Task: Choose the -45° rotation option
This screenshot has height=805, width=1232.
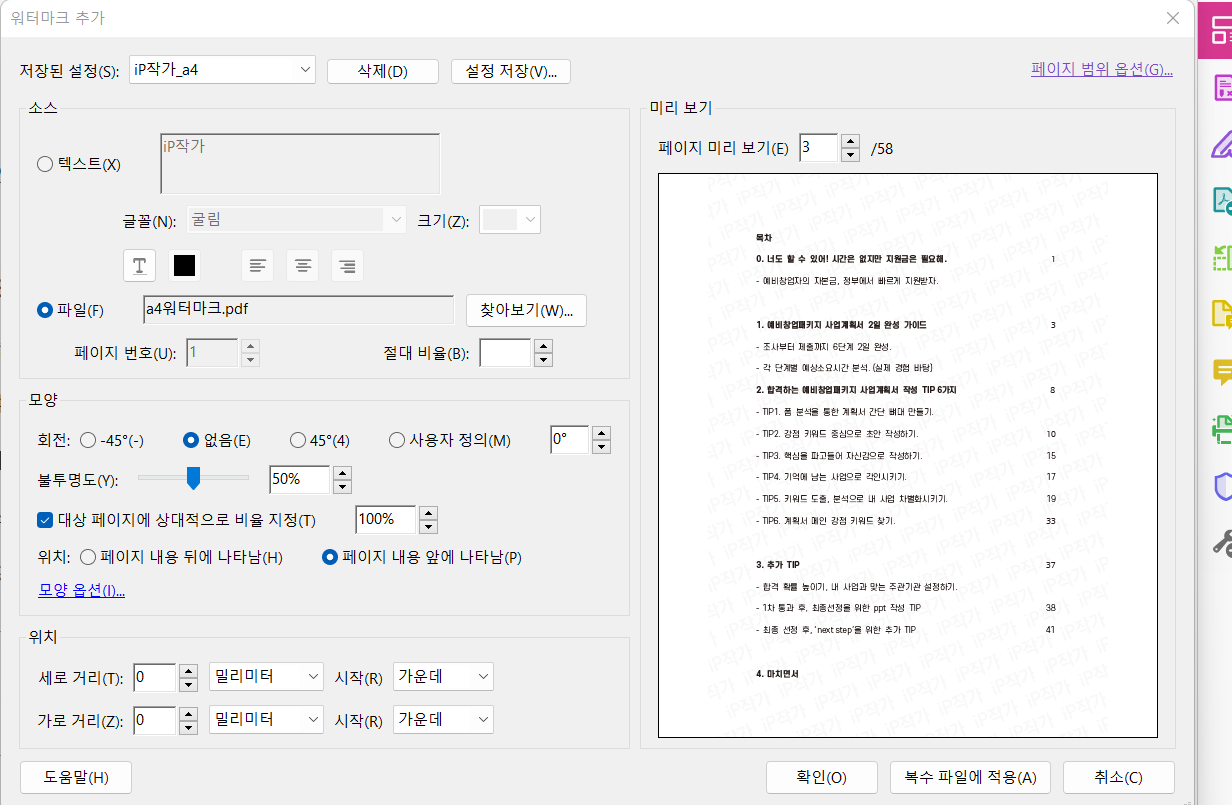Action: (88, 440)
